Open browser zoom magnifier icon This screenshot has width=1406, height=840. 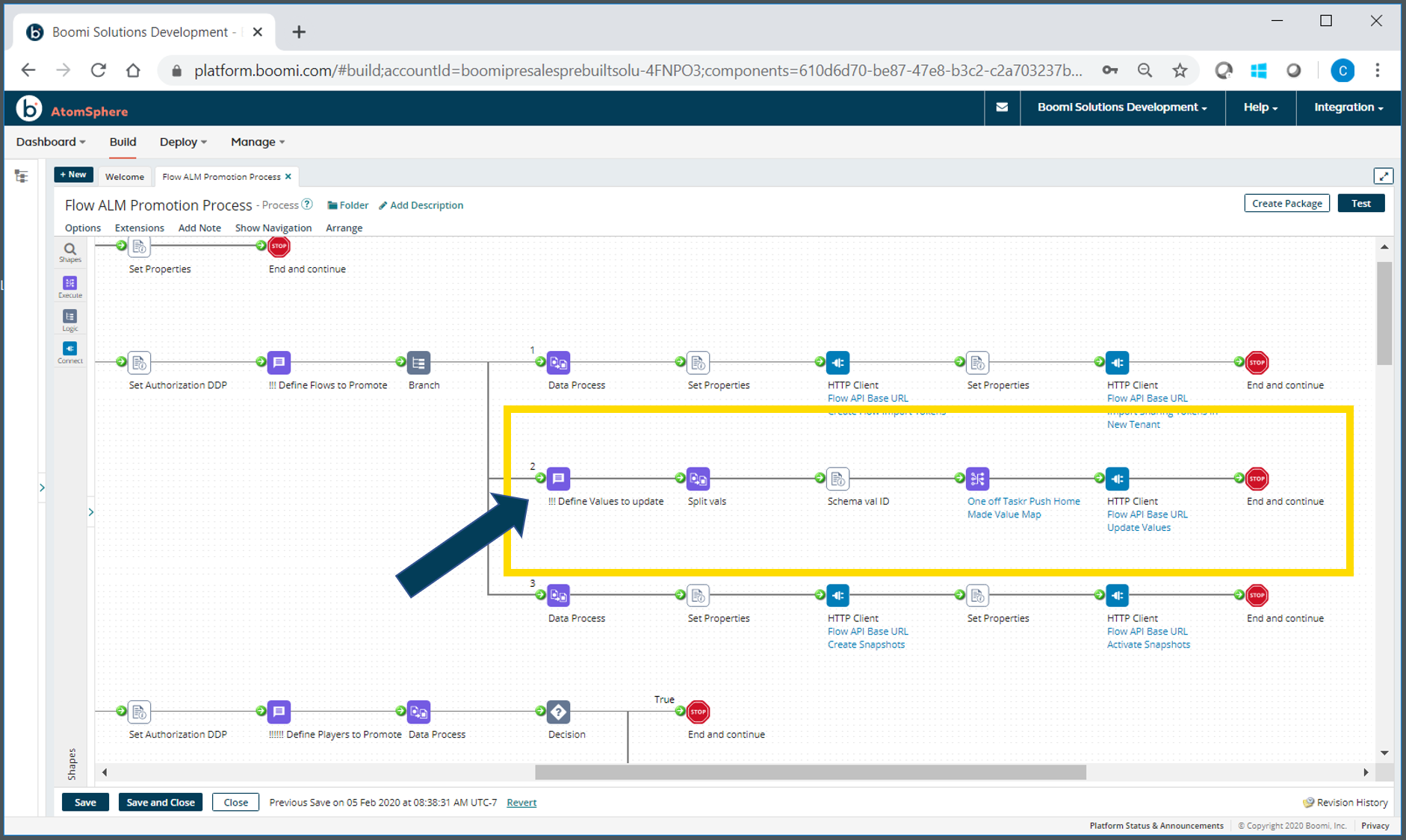coord(1145,71)
